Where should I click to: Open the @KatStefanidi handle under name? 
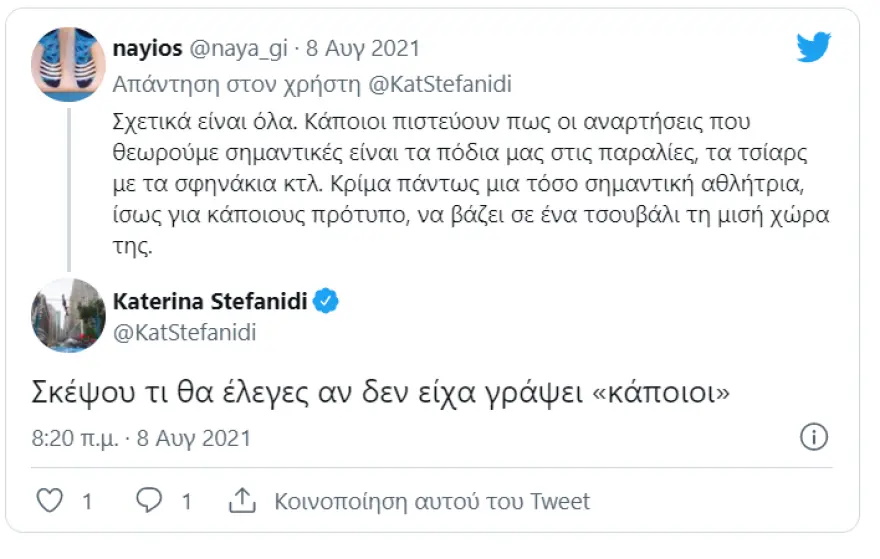(x=185, y=332)
